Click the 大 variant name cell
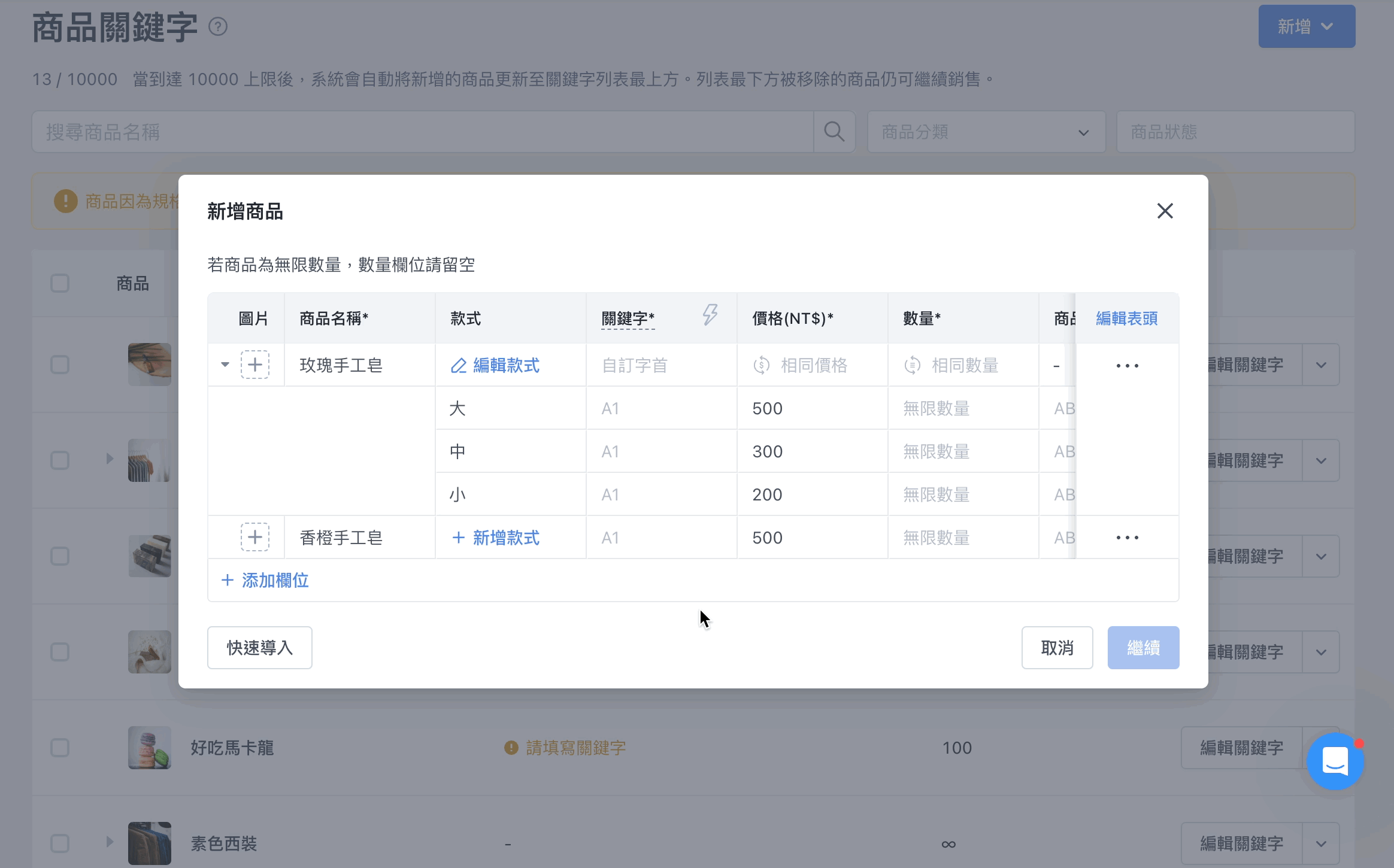Viewport: 1394px width, 868px height. (510, 408)
